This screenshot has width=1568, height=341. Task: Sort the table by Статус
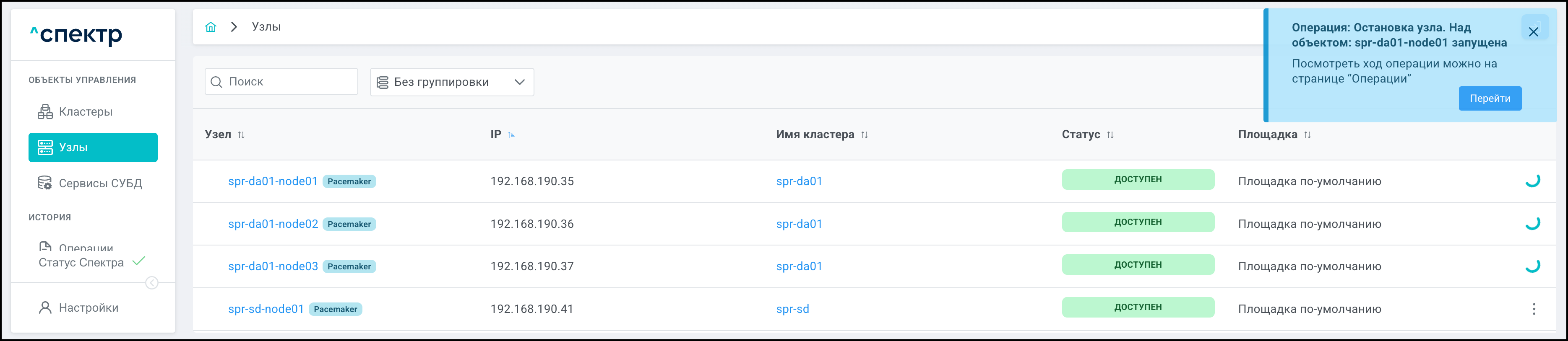point(1110,135)
